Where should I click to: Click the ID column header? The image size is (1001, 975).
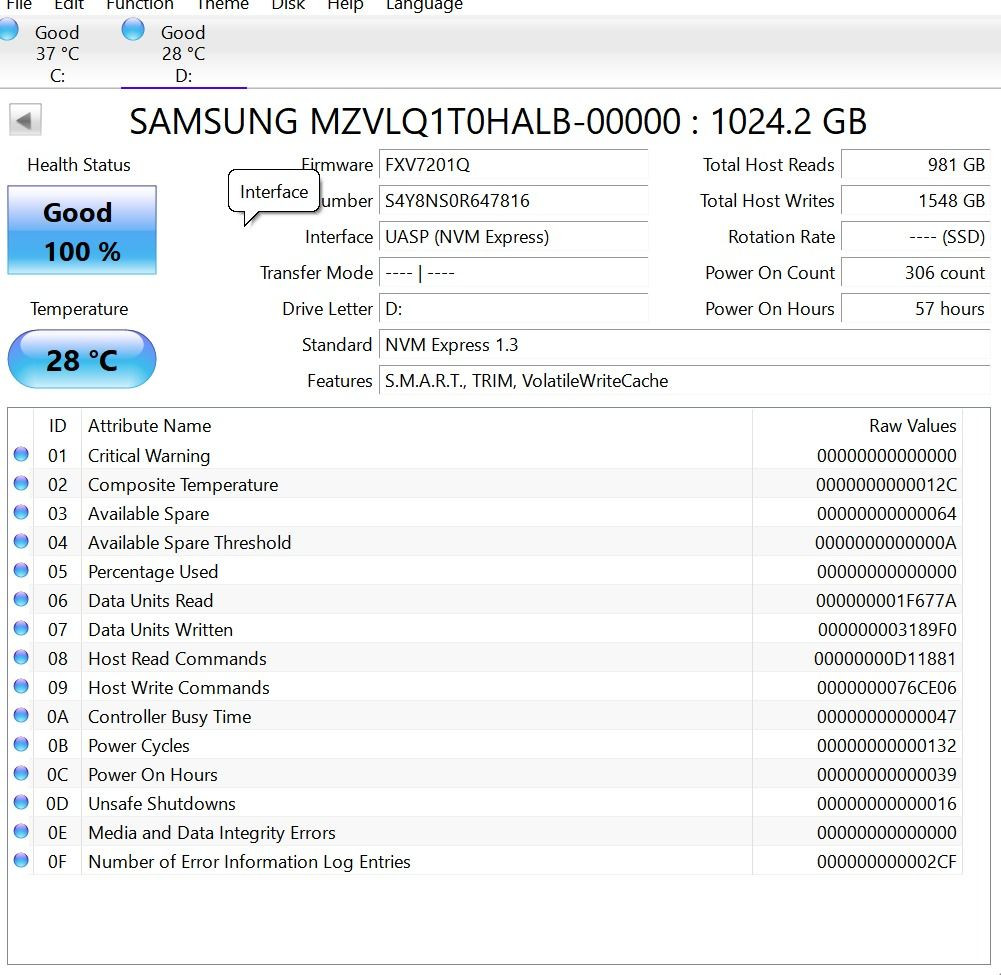click(x=57, y=425)
